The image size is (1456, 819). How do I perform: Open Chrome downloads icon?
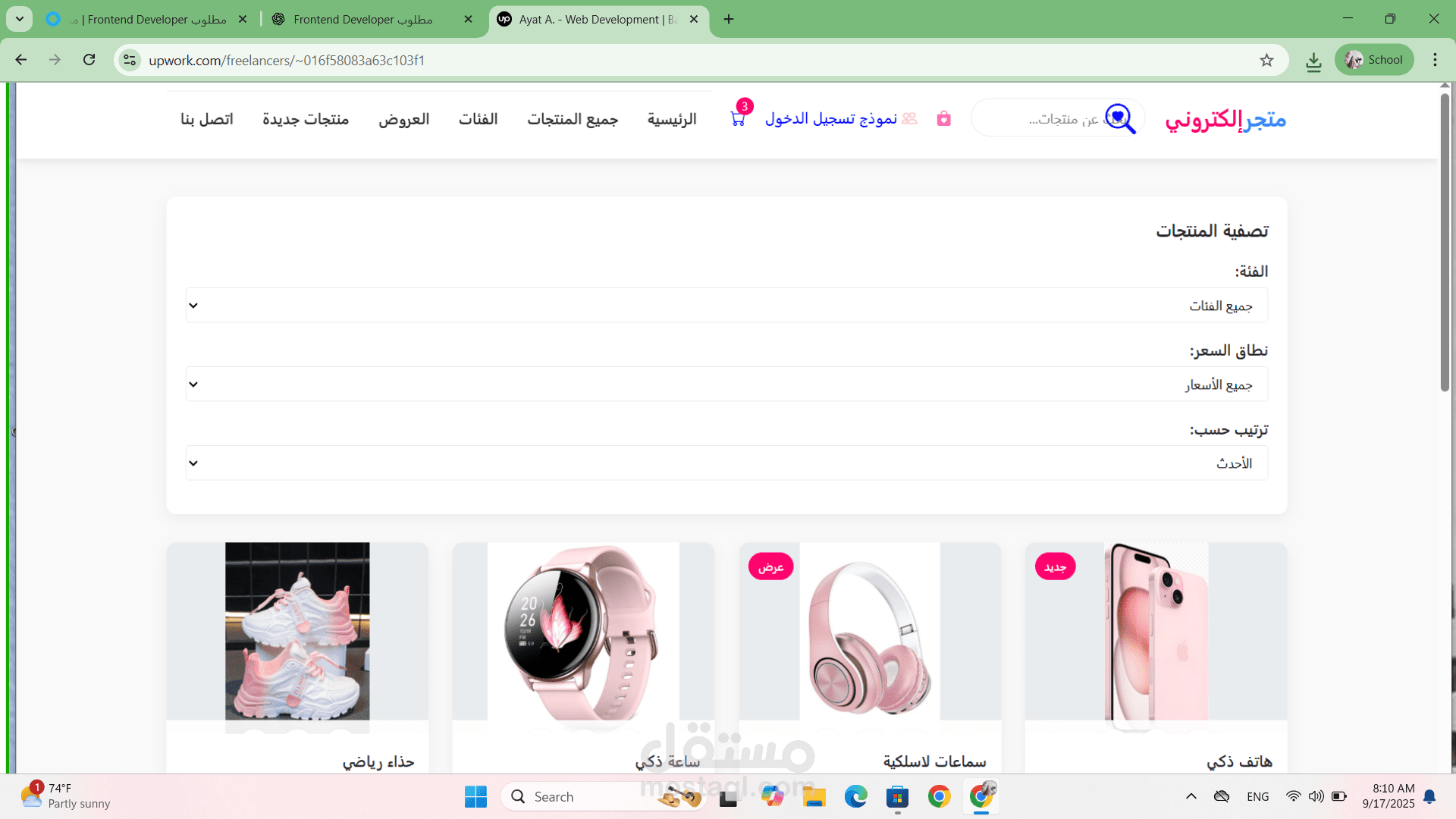1315,60
